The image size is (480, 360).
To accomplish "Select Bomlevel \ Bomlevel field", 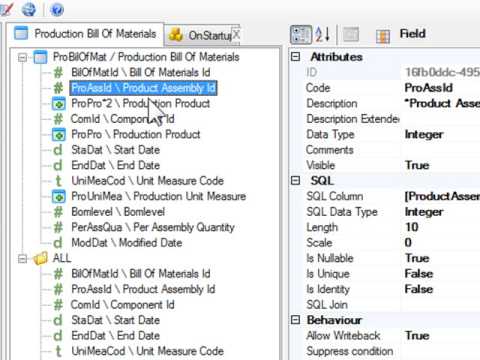I will 118,212.
